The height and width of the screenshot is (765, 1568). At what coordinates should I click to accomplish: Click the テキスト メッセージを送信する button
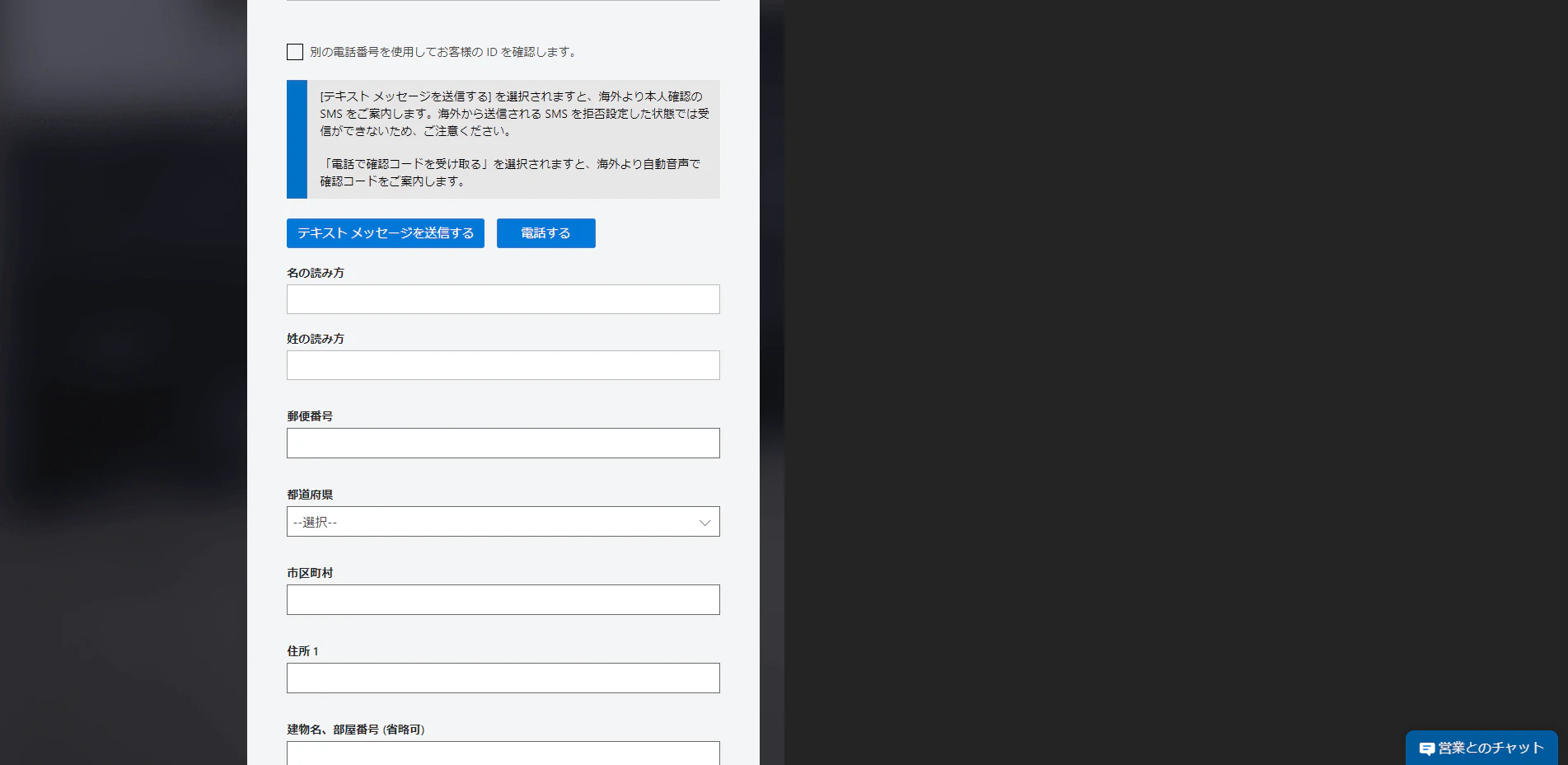coord(386,233)
